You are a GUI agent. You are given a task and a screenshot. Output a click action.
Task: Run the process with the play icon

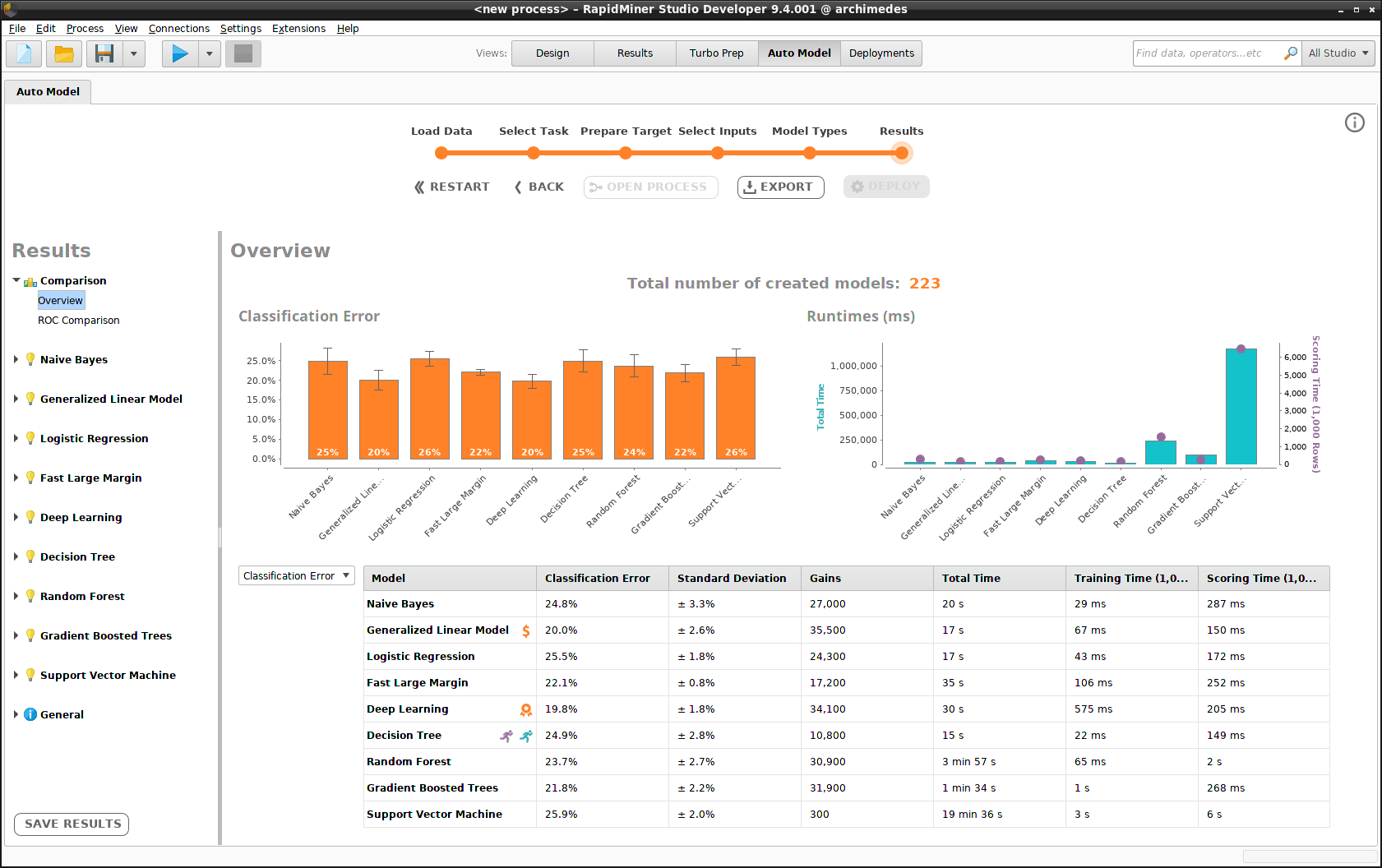tap(180, 54)
